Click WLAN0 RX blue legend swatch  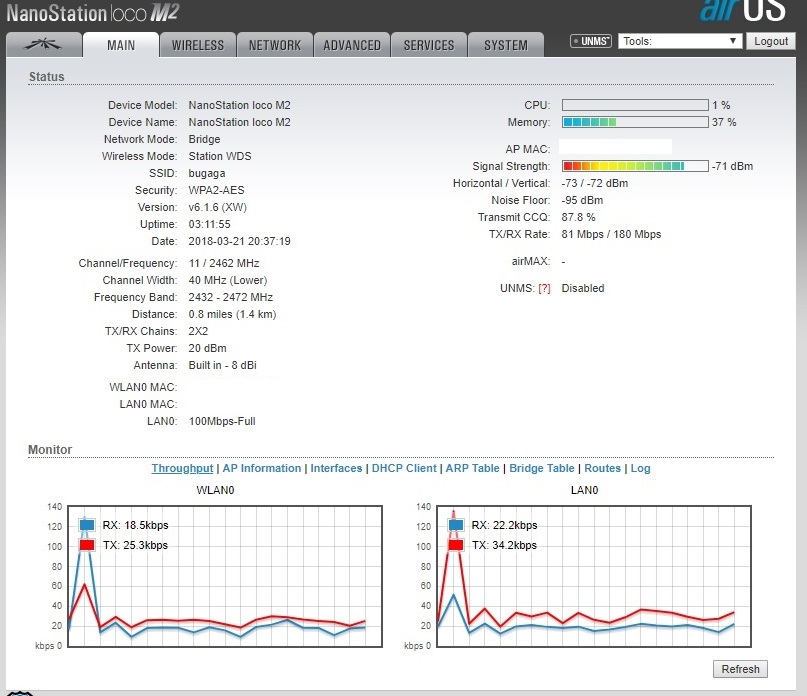[x=86, y=525]
